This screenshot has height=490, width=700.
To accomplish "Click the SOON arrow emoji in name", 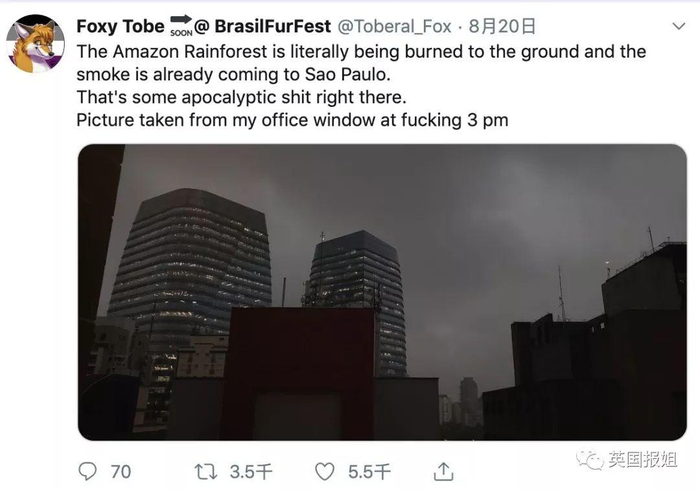I will [x=182, y=24].
